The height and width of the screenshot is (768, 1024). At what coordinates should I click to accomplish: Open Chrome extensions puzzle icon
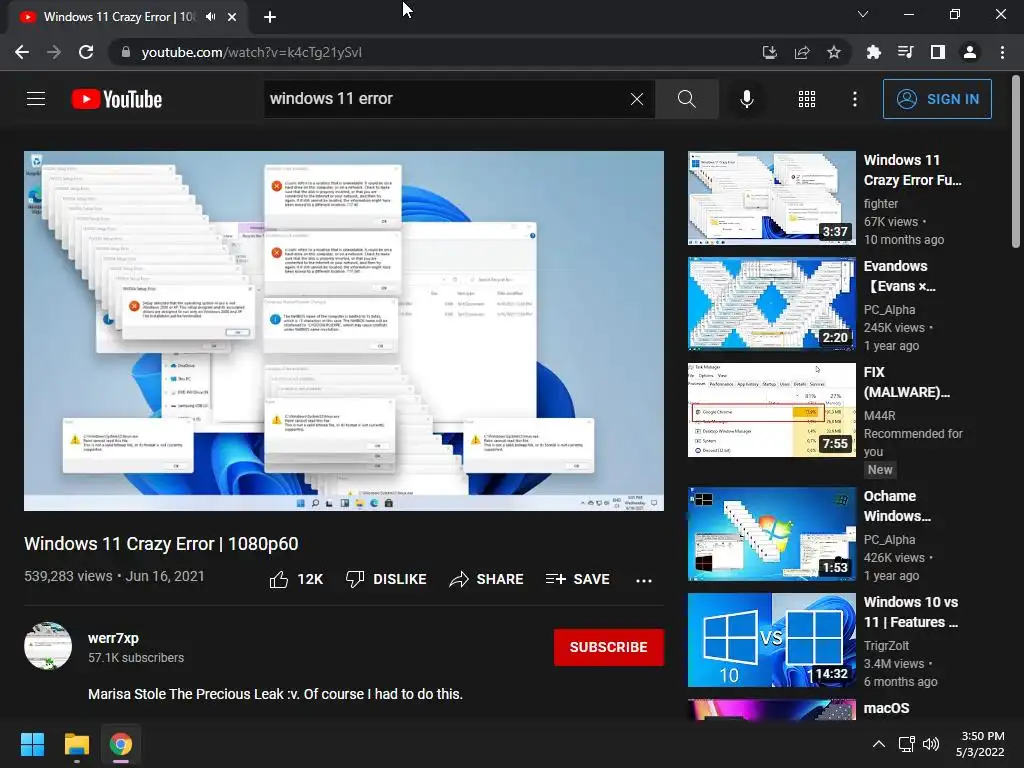pyautogui.click(x=873, y=52)
